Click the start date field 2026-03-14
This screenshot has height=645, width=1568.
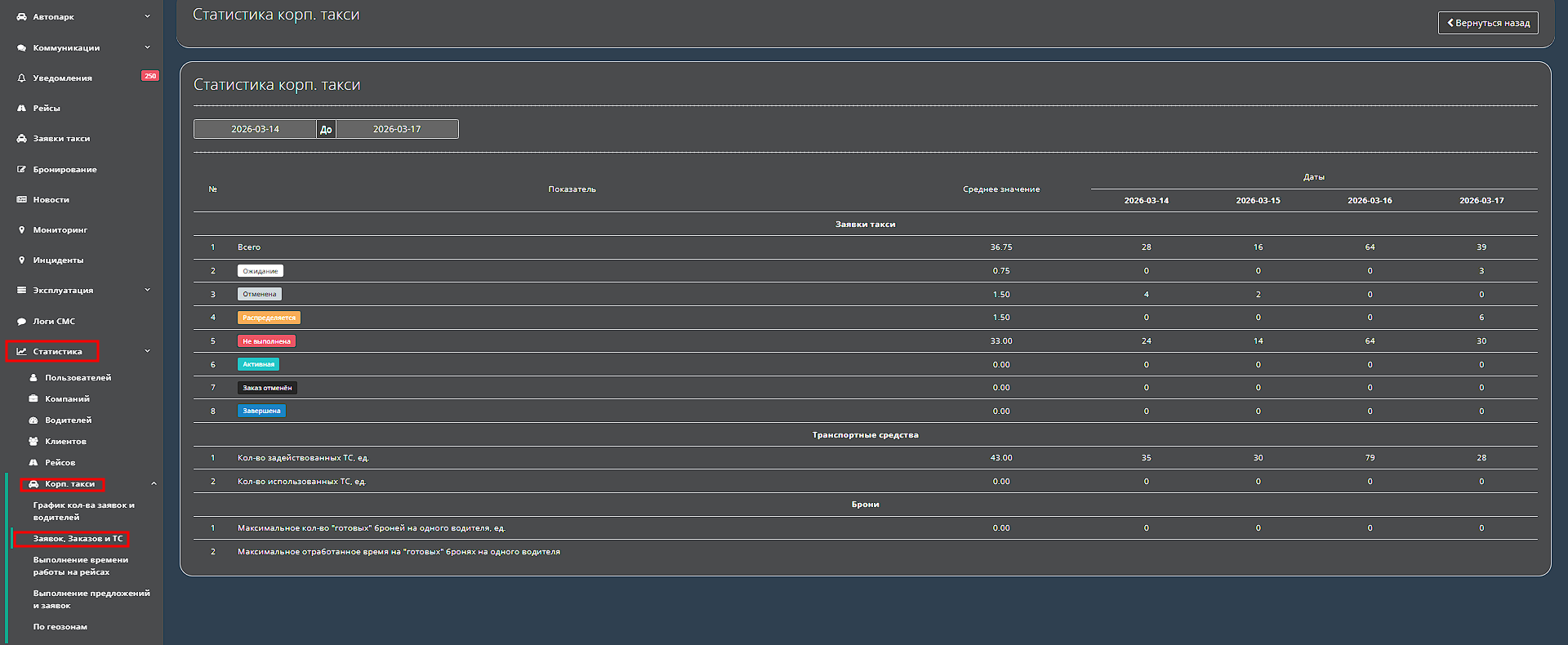pyautogui.click(x=255, y=129)
